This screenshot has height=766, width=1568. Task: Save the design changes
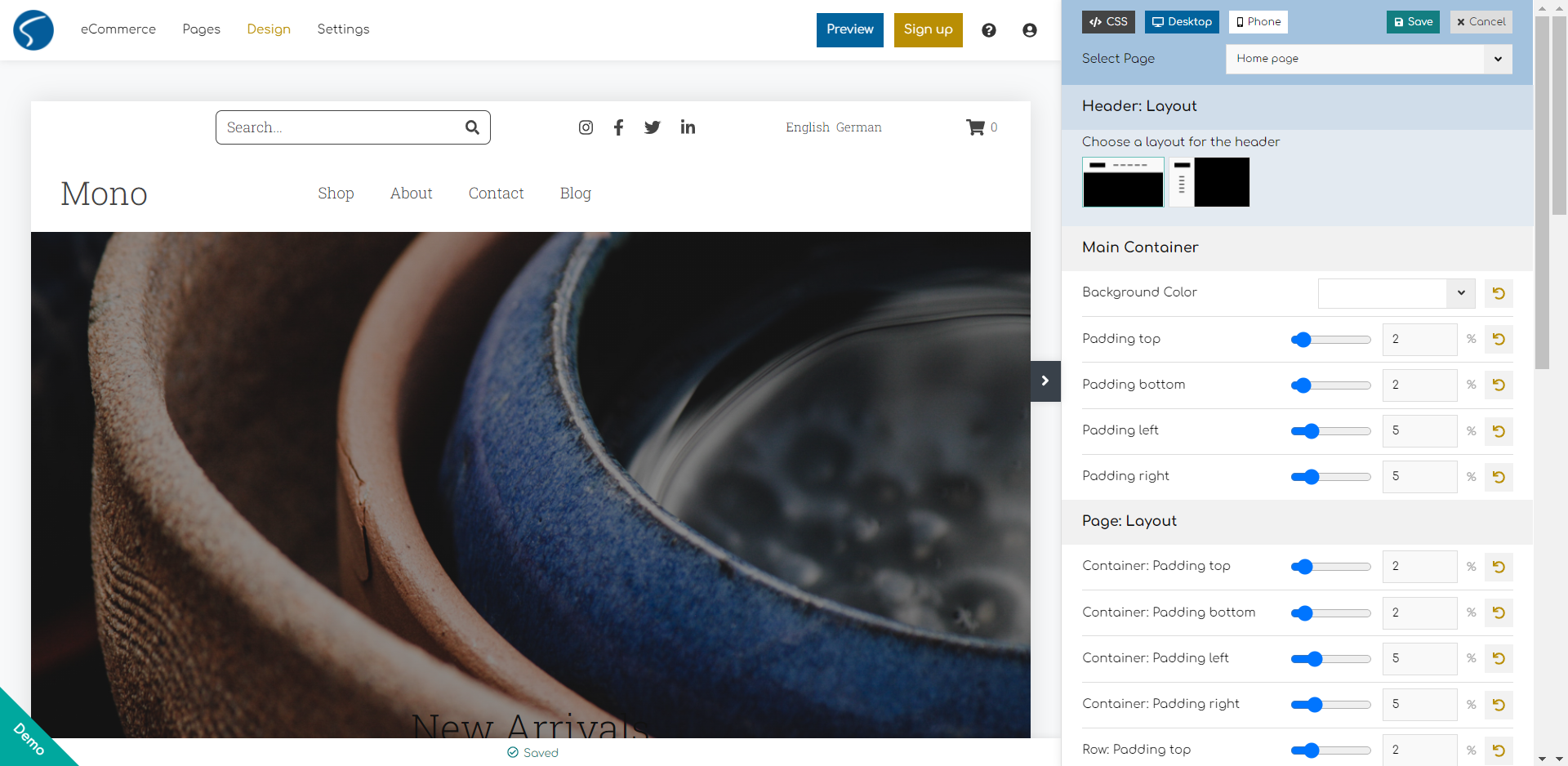pyautogui.click(x=1414, y=22)
